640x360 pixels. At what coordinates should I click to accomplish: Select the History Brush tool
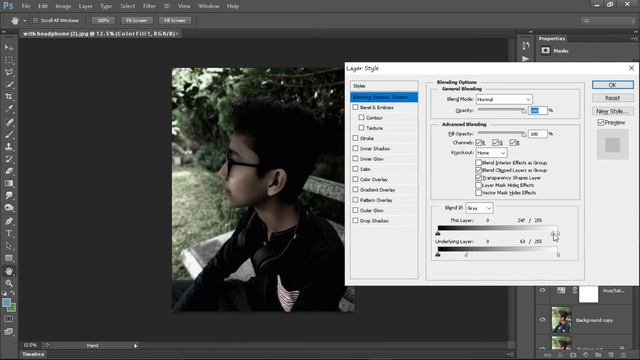9,159
